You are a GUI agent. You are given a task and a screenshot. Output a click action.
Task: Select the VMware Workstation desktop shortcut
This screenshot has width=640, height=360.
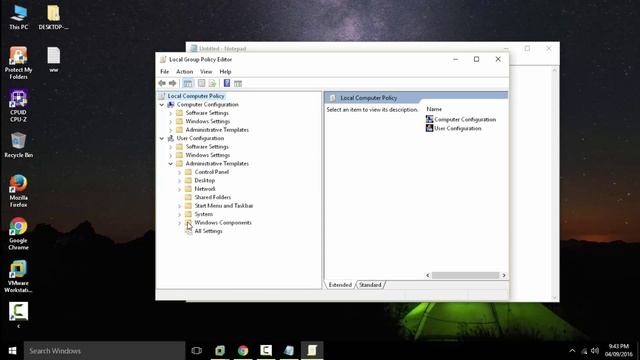click(x=18, y=277)
